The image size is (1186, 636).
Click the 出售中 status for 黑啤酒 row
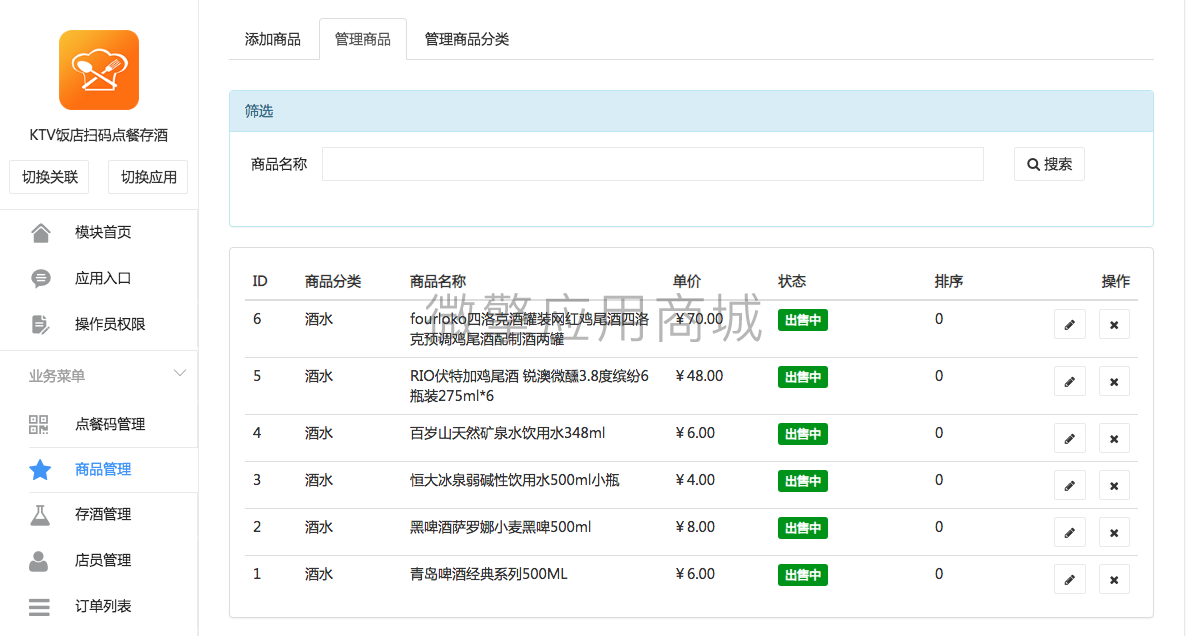click(x=803, y=528)
